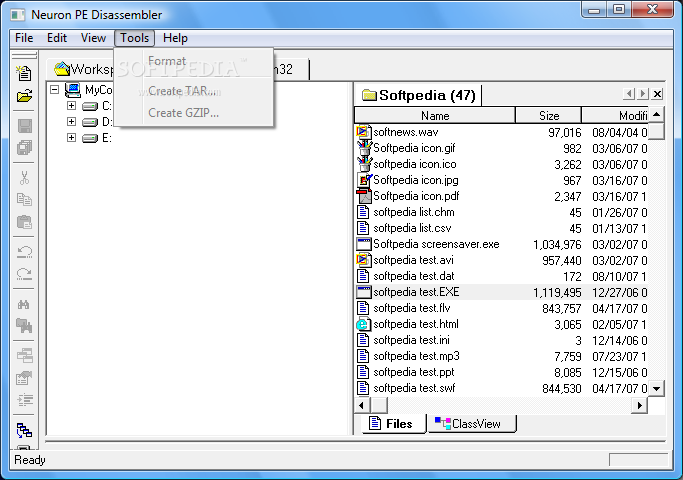Expand the C: drive node
The image size is (683, 480).
[x=71, y=105]
